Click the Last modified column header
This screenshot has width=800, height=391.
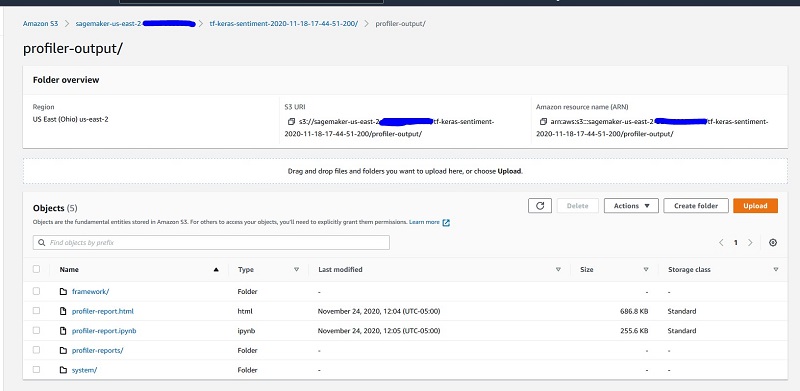click(x=340, y=270)
